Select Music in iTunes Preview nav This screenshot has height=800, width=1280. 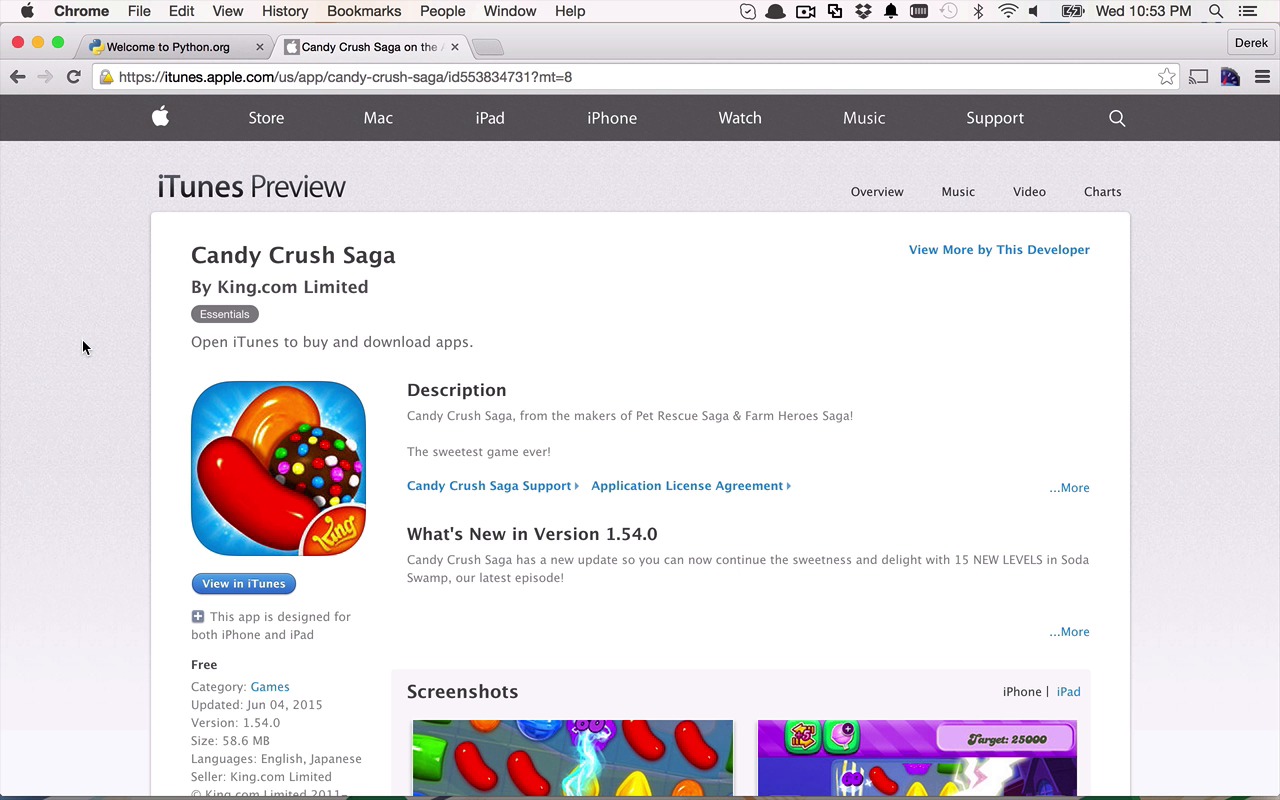(x=958, y=192)
